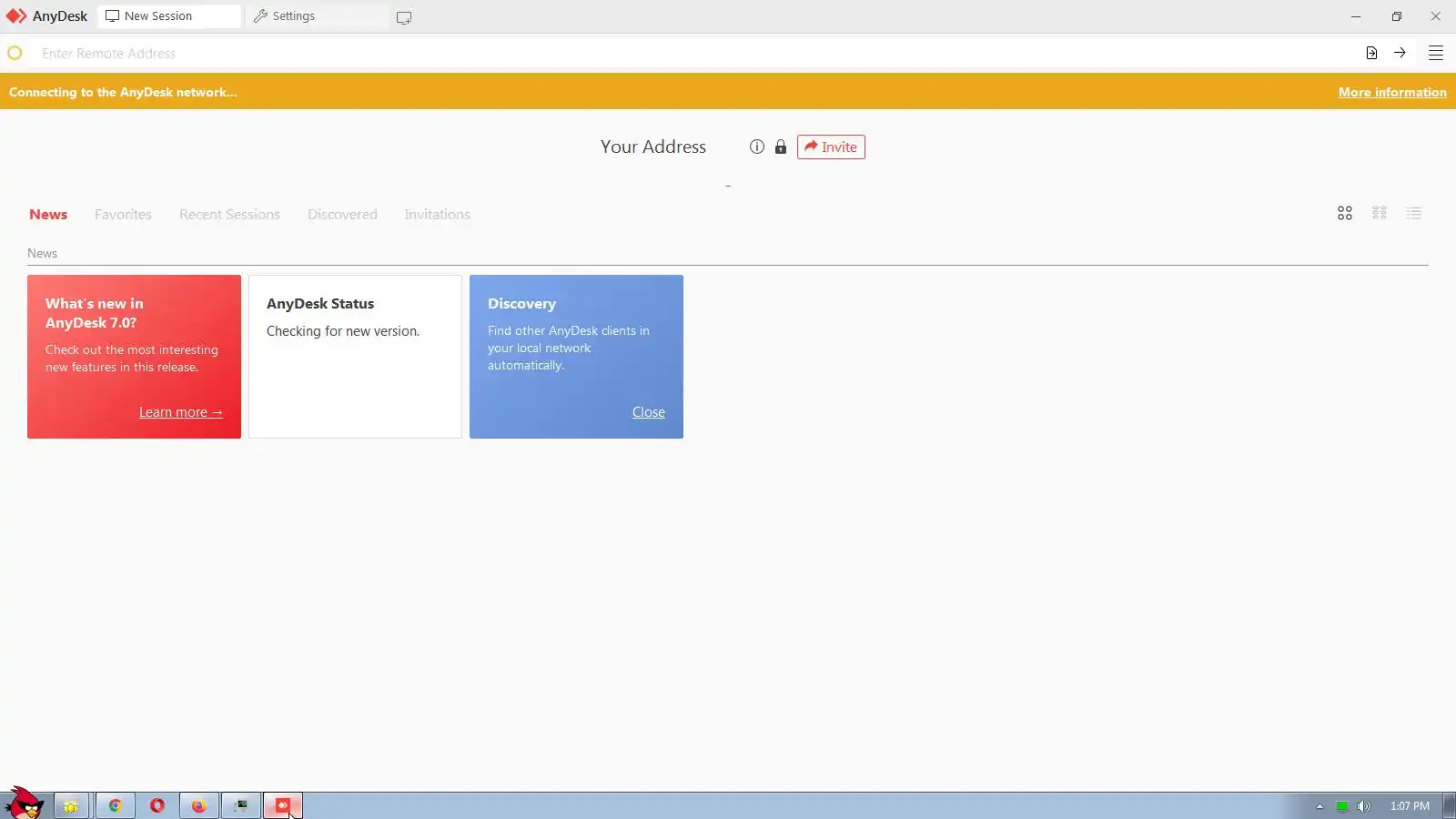
Task: Close the AnyDesk window
Action: tap(1436, 16)
